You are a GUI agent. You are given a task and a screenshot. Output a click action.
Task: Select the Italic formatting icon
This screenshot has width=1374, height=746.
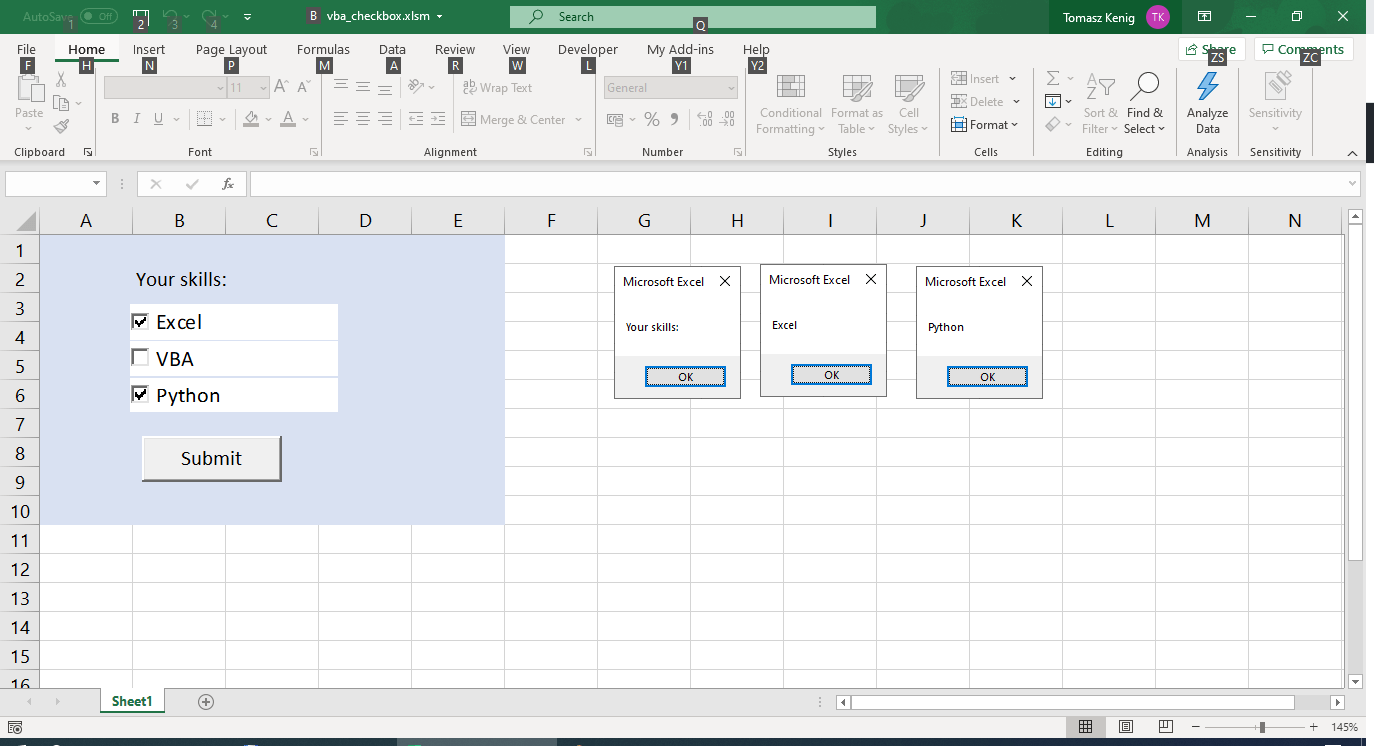click(136, 118)
